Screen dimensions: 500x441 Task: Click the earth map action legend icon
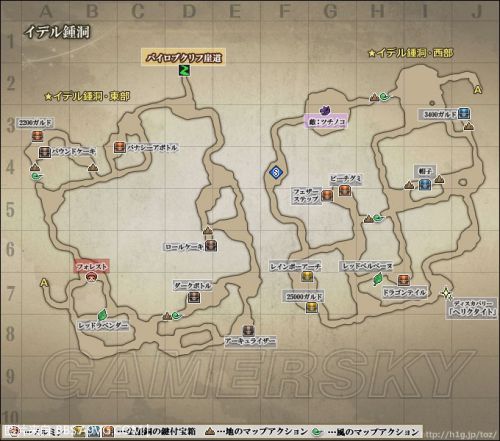211,432
